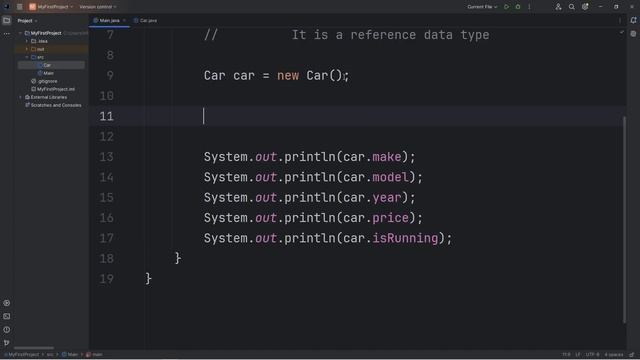Click src in bottom breadcrumb

[x=50, y=355]
